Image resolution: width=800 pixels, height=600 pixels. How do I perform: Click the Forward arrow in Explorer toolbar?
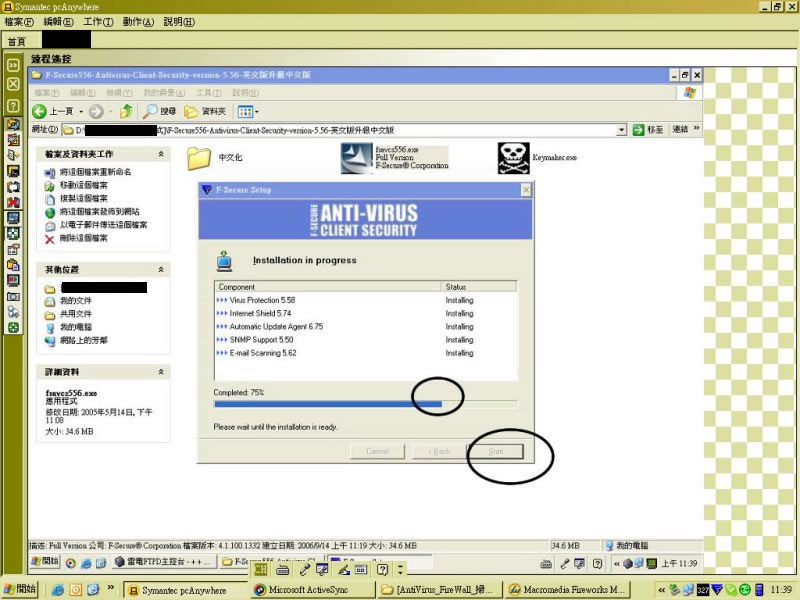(96, 111)
